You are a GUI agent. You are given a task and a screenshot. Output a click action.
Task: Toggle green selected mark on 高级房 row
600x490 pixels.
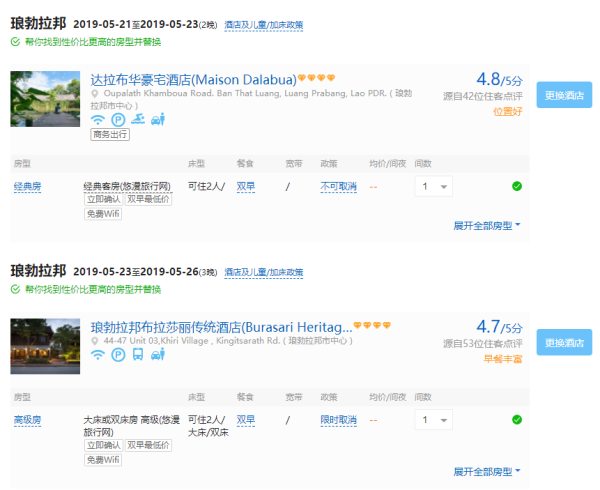pos(517,420)
